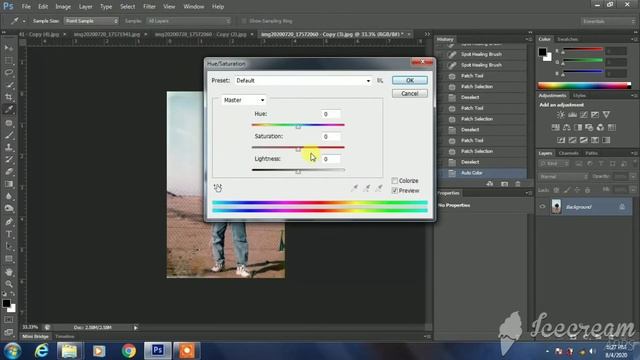
Task: Add a Vibrance adjustment from Adjustments panel
Action: tap(606, 115)
